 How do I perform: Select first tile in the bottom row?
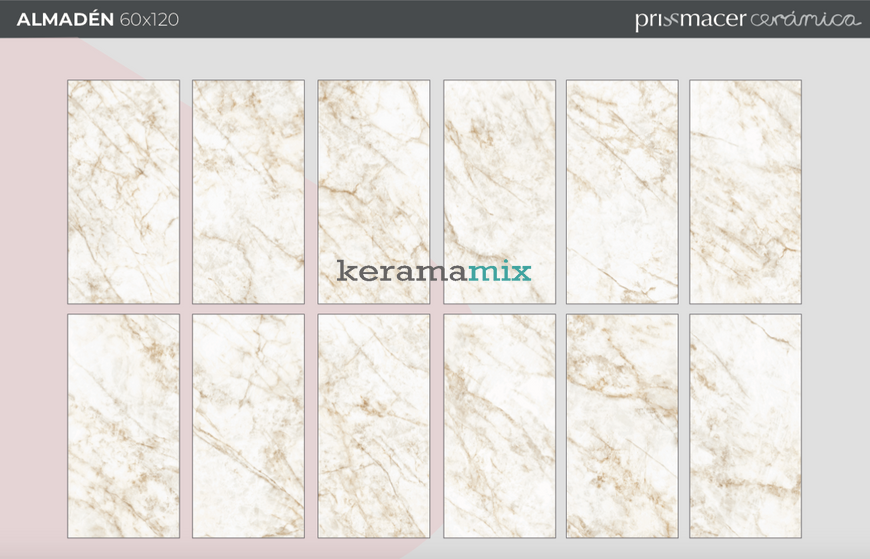pyautogui.click(x=124, y=426)
